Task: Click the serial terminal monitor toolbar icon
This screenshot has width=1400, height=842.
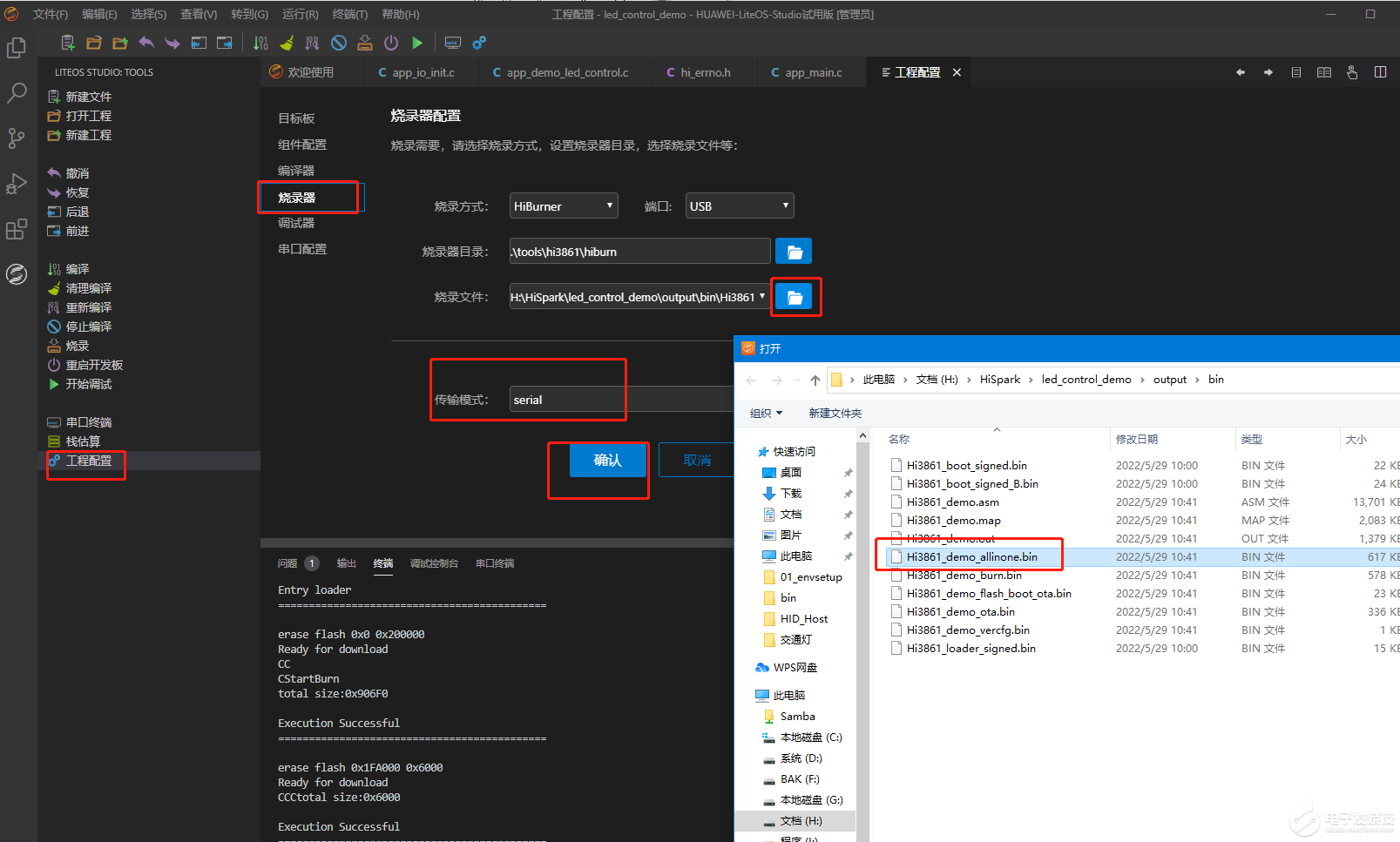Action: coord(453,43)
